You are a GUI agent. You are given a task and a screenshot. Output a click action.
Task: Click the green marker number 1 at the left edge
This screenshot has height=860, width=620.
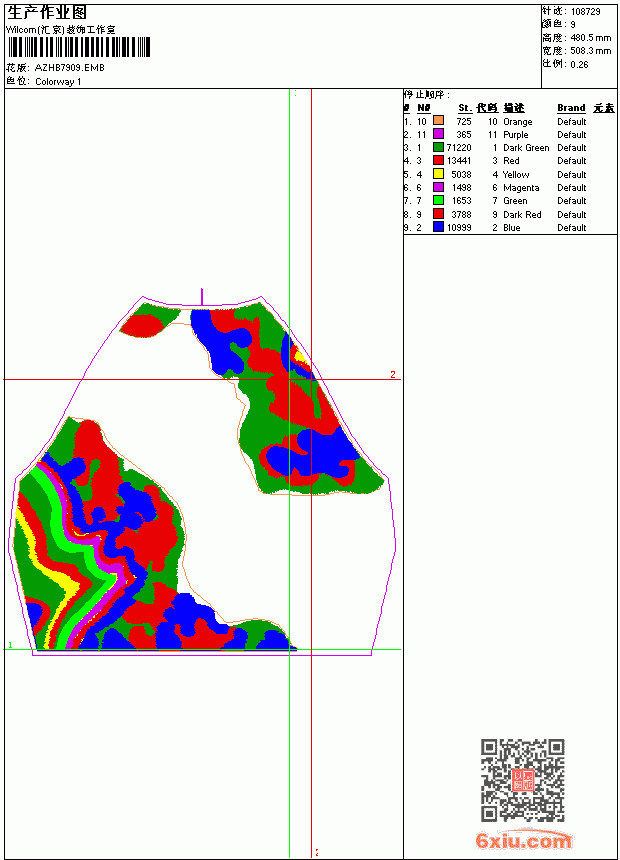coord(10,645)
